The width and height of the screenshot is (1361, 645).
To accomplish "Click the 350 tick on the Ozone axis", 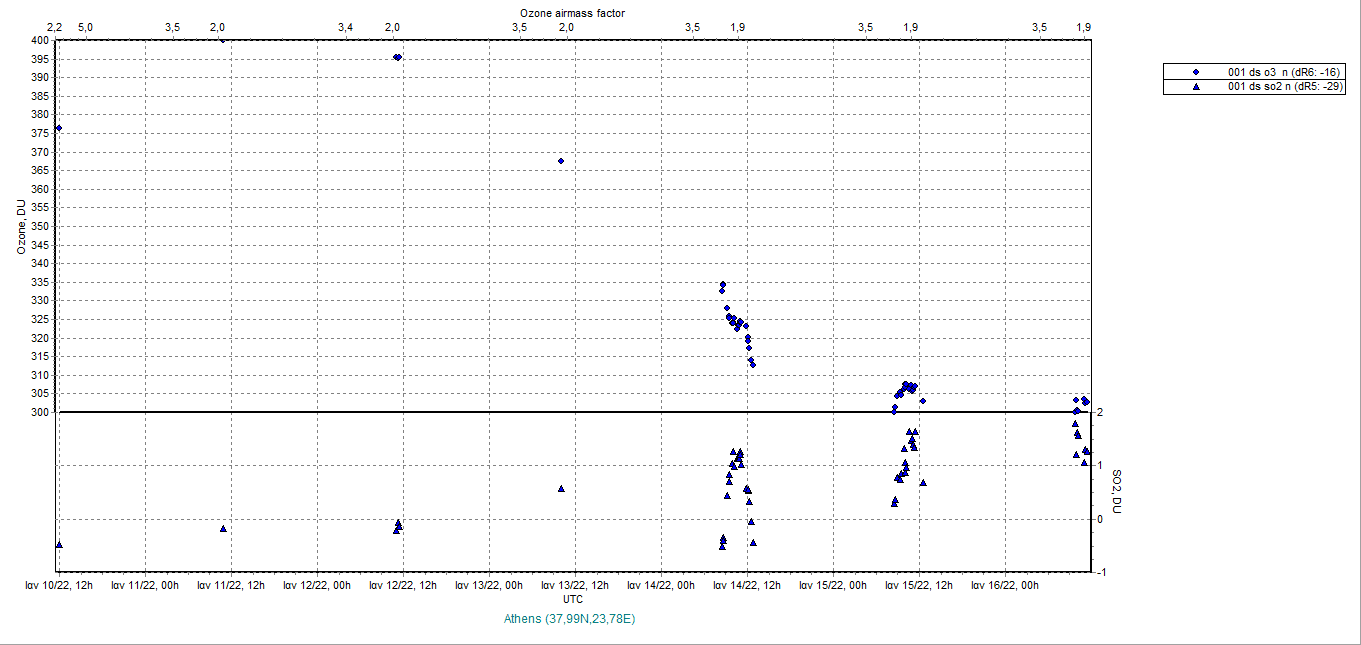I will pyautogui.click(x=39, y=226).
